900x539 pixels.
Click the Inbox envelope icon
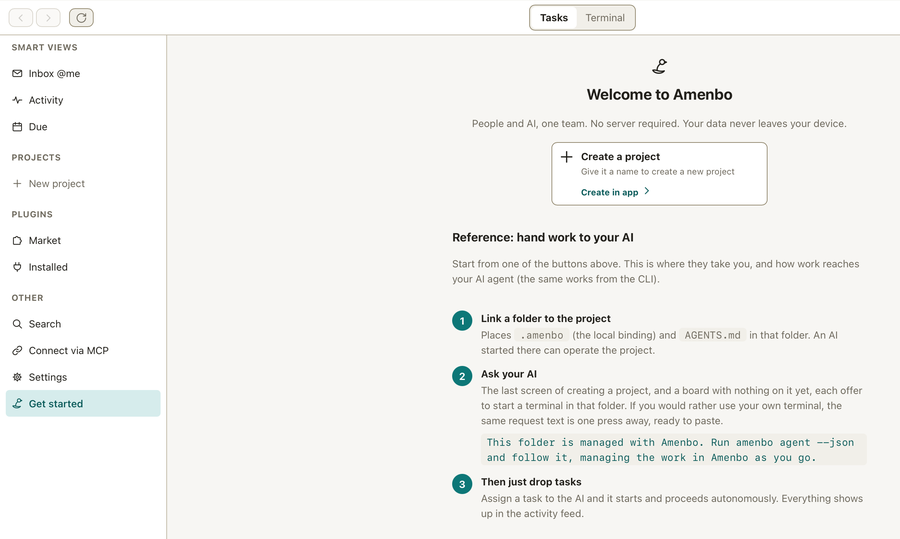point(17,73)
